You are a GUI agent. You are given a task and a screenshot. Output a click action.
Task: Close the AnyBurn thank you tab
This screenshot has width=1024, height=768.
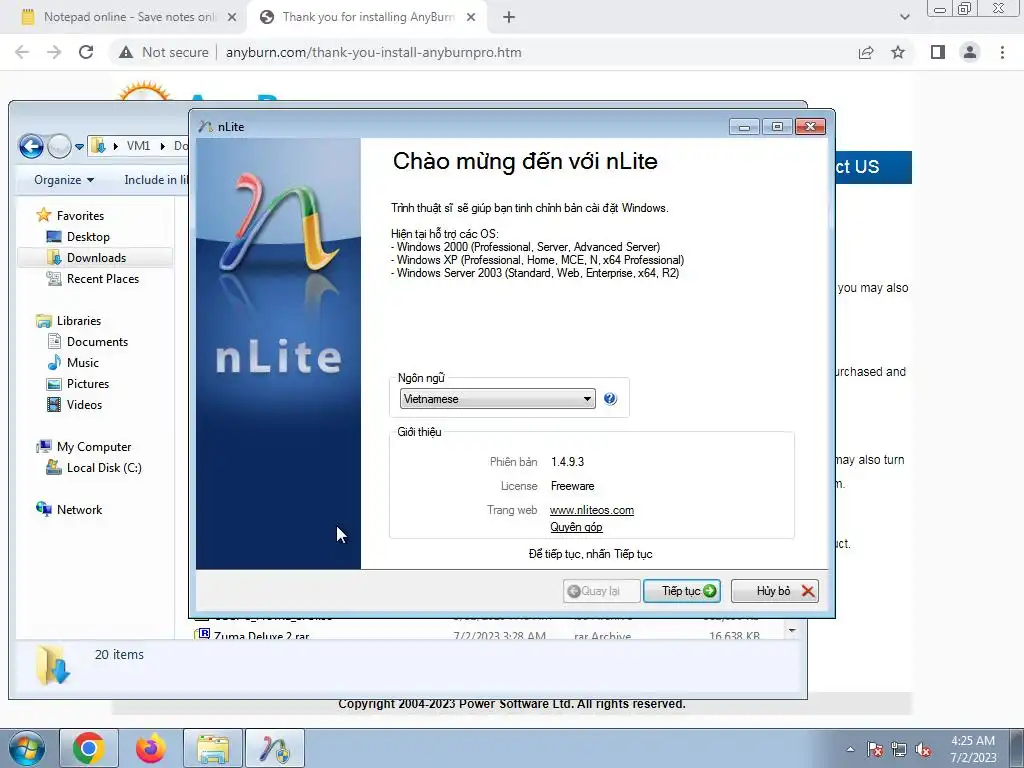pos(471,17)
